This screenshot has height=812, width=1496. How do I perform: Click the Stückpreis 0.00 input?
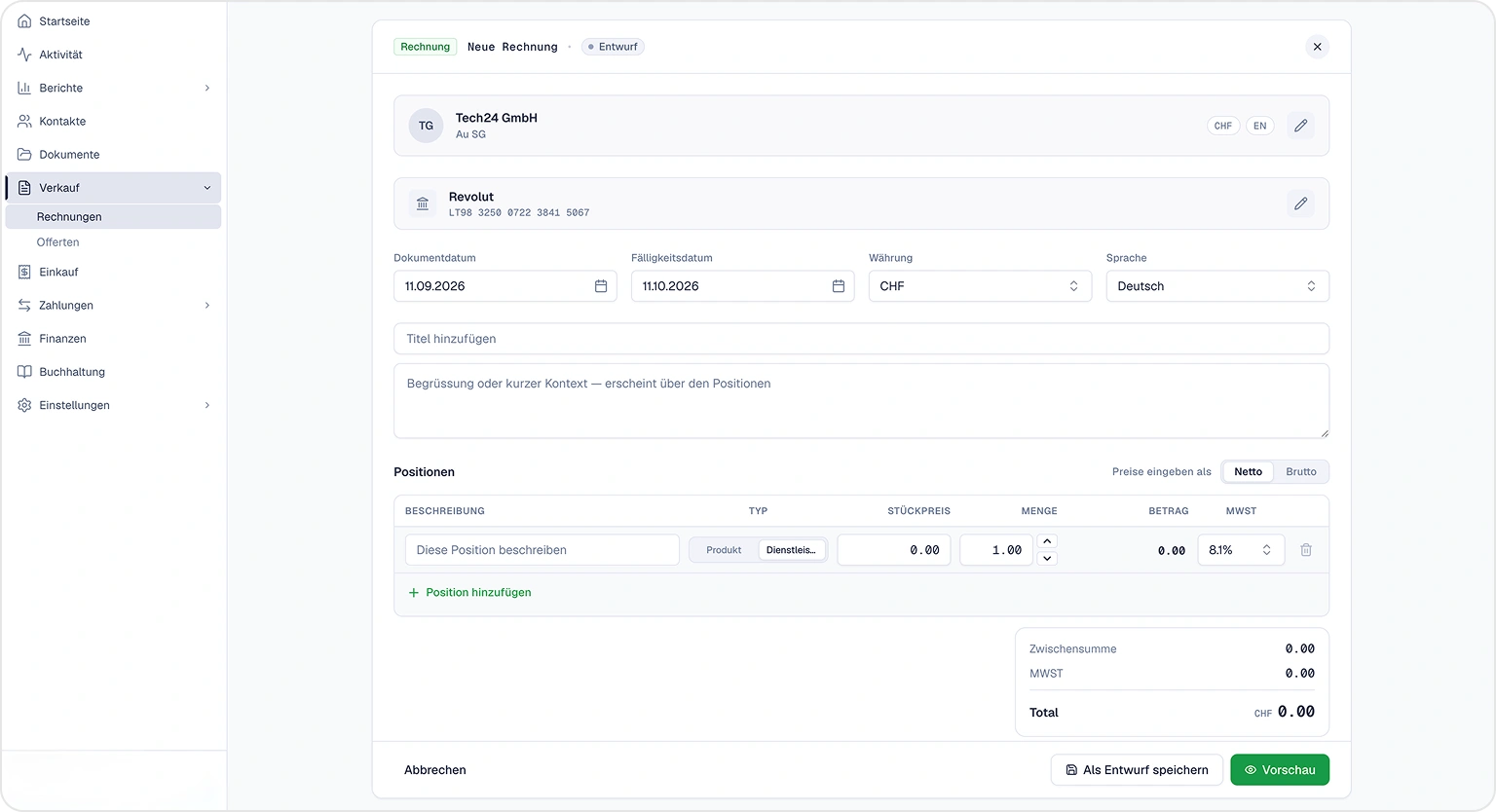894,550
